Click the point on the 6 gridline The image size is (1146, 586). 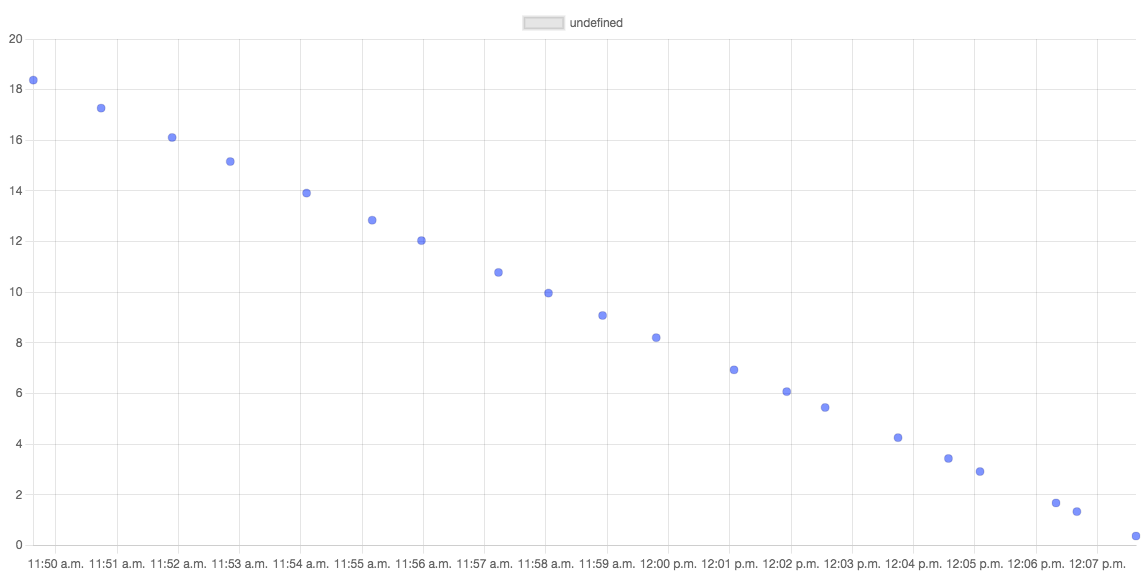pyautogui.click(x=786, y=392)
